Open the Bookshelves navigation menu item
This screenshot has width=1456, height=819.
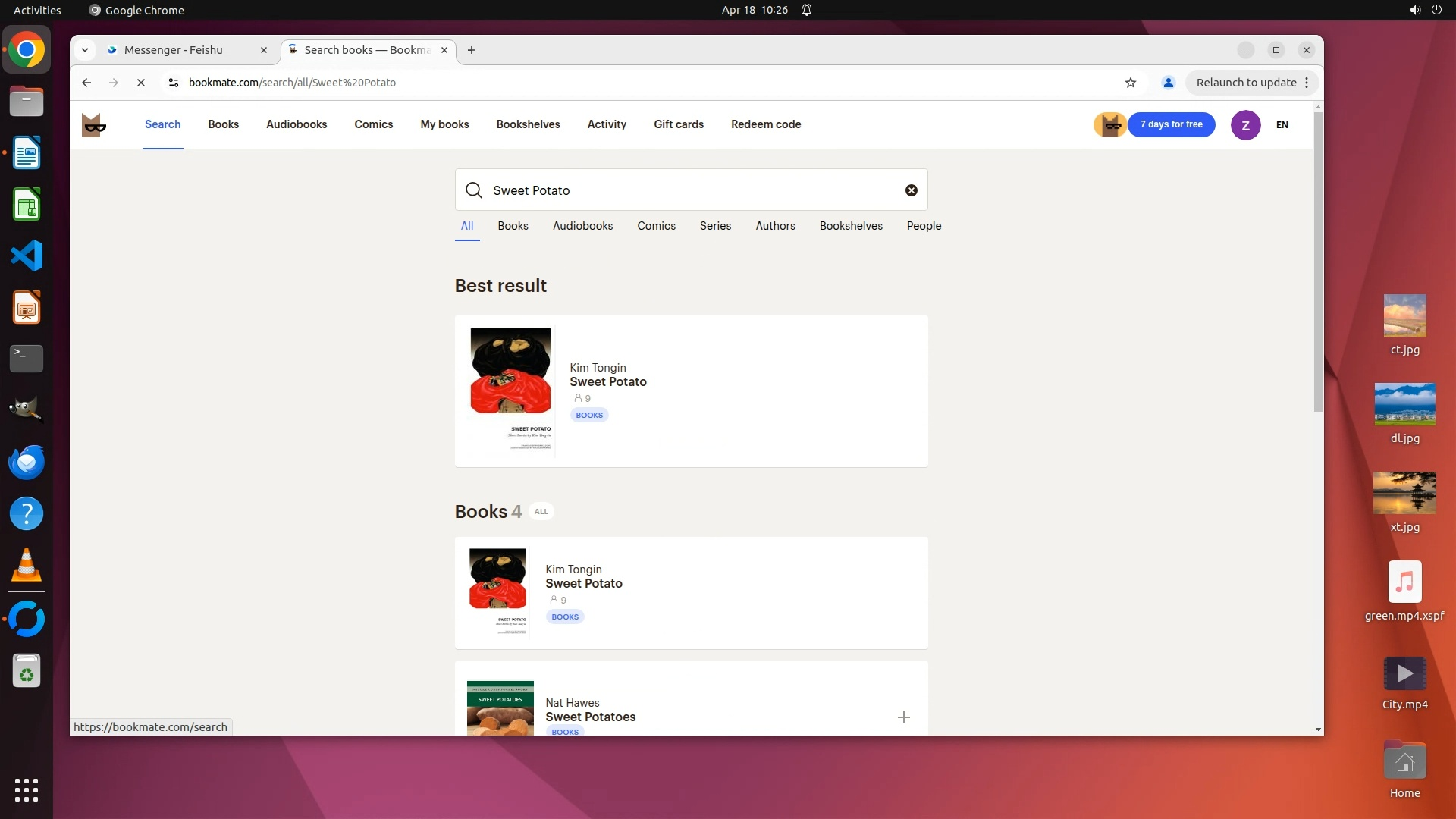click(528, 124)
